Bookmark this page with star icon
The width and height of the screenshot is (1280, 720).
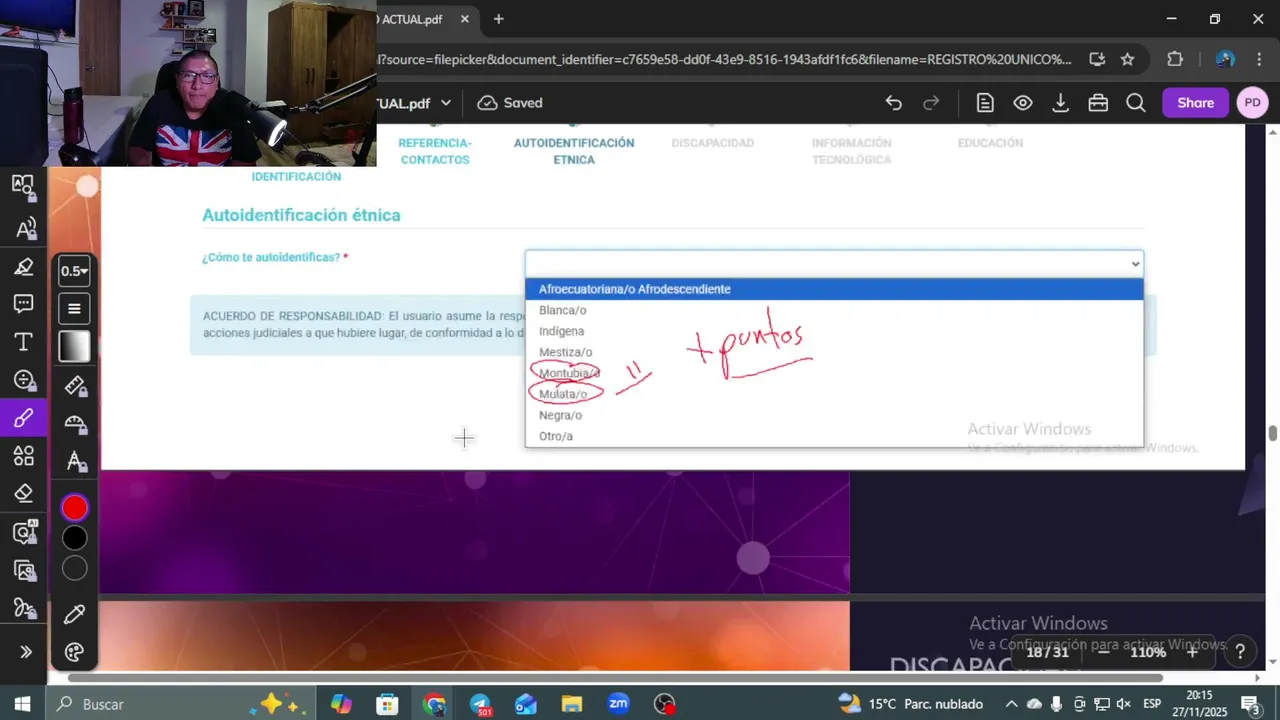pos(1127,59)
